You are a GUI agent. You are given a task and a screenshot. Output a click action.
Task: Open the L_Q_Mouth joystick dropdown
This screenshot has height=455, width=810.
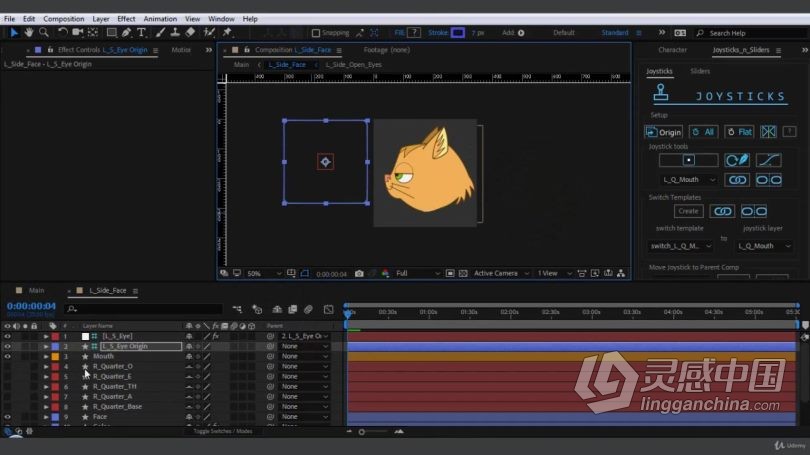coord(690,180)
